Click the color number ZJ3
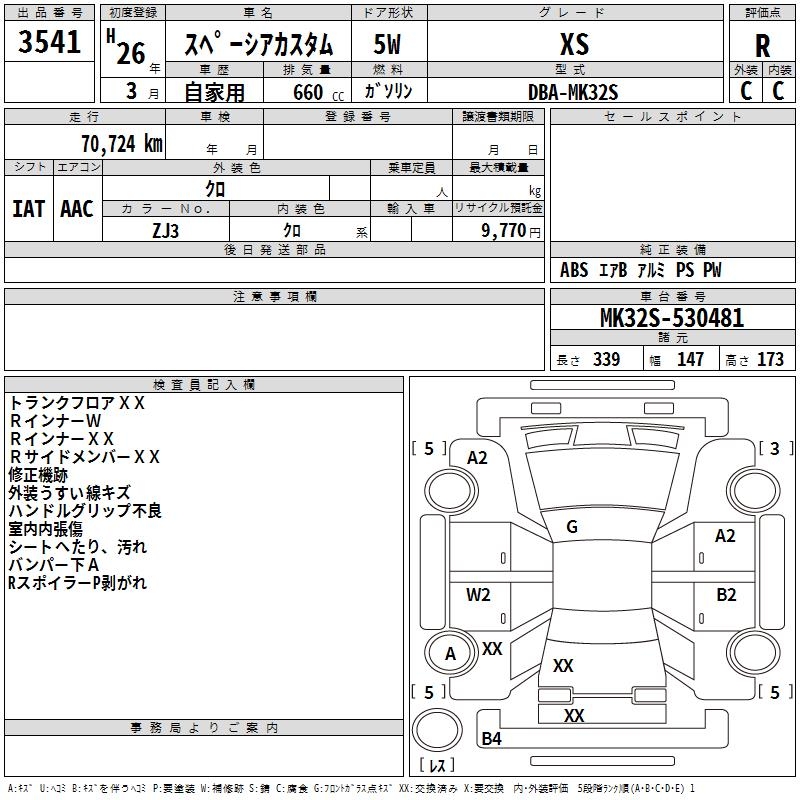The width and height of the screenshot is (800, 800). [166, 229]
